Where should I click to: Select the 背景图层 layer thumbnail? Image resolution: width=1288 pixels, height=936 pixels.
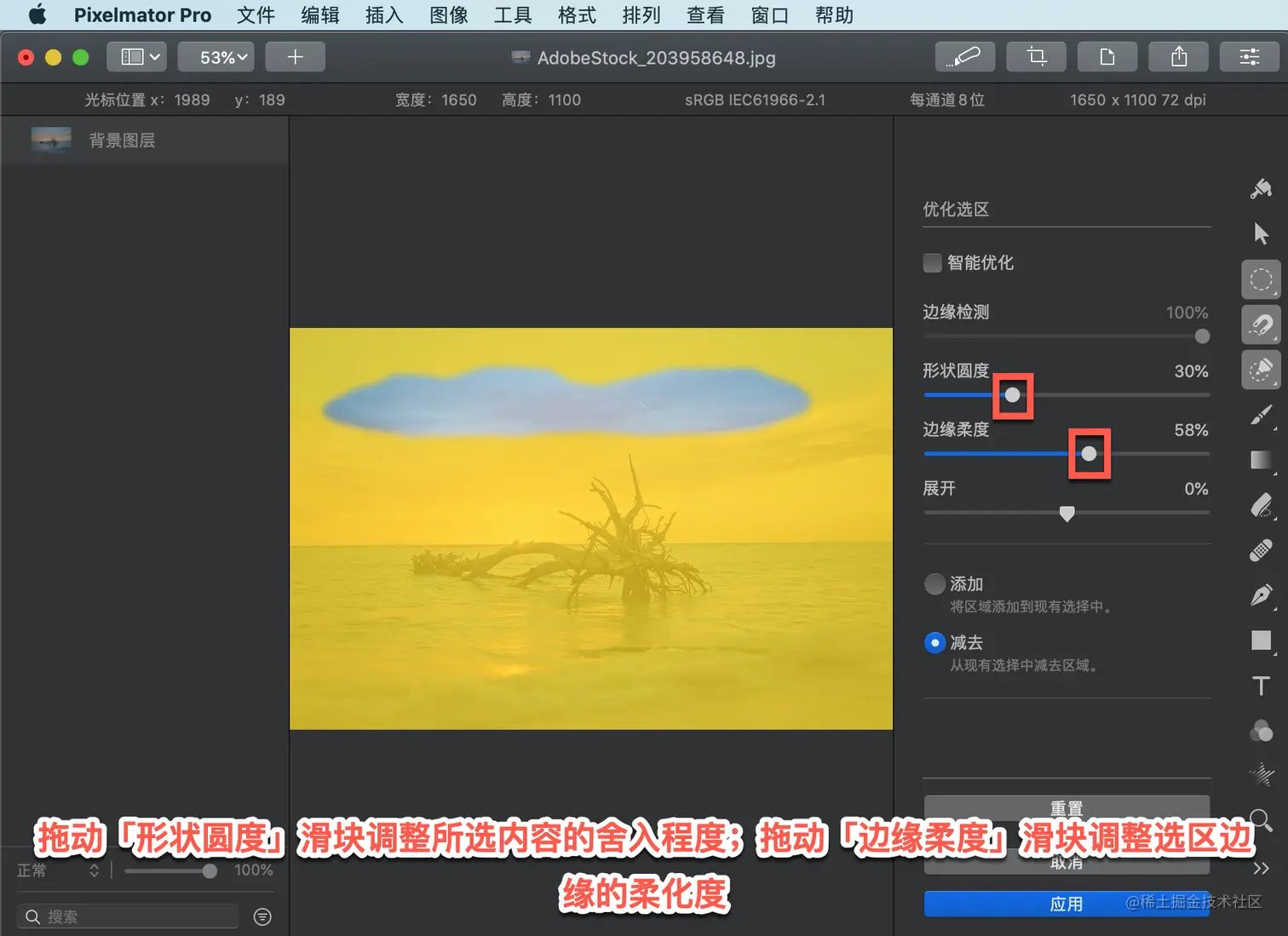pos(51,140)
